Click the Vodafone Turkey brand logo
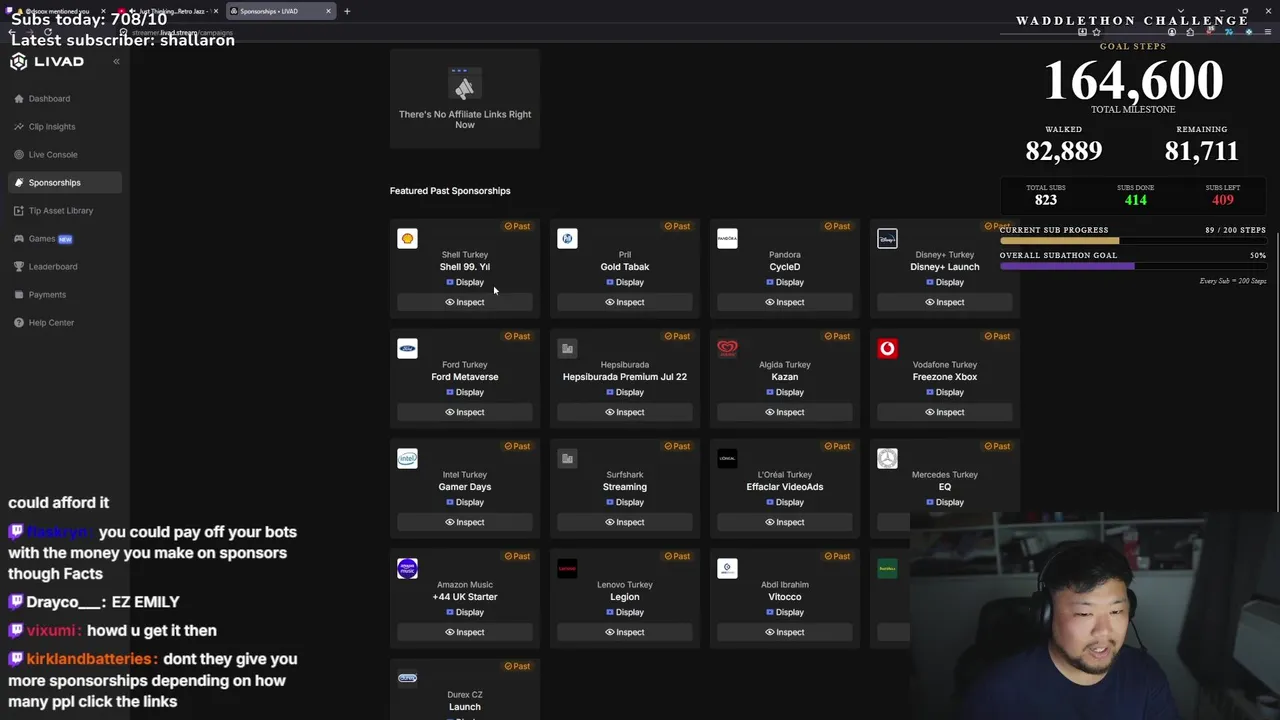 [x=887, y=348]
